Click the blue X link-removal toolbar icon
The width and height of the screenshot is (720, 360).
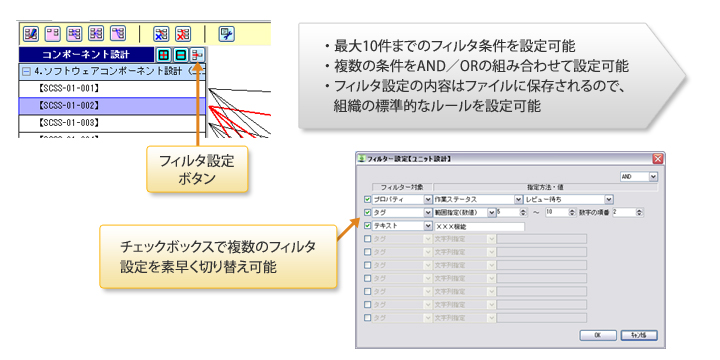click(x=161, y=34)
